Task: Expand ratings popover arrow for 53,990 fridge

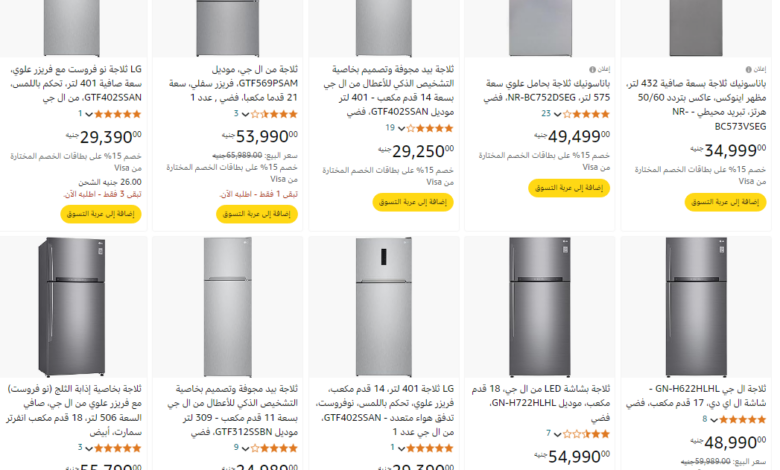Action: tap(243, 114)
